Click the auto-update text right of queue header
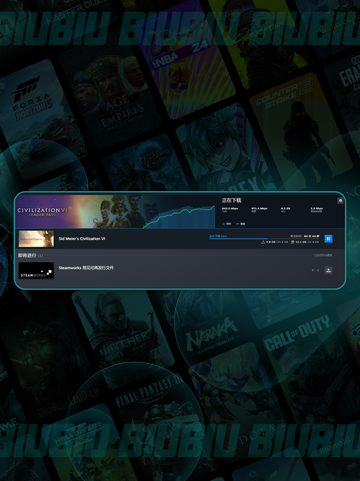This screenshot has height=481, width=360. pyautogui.click(x=323, y=255)
